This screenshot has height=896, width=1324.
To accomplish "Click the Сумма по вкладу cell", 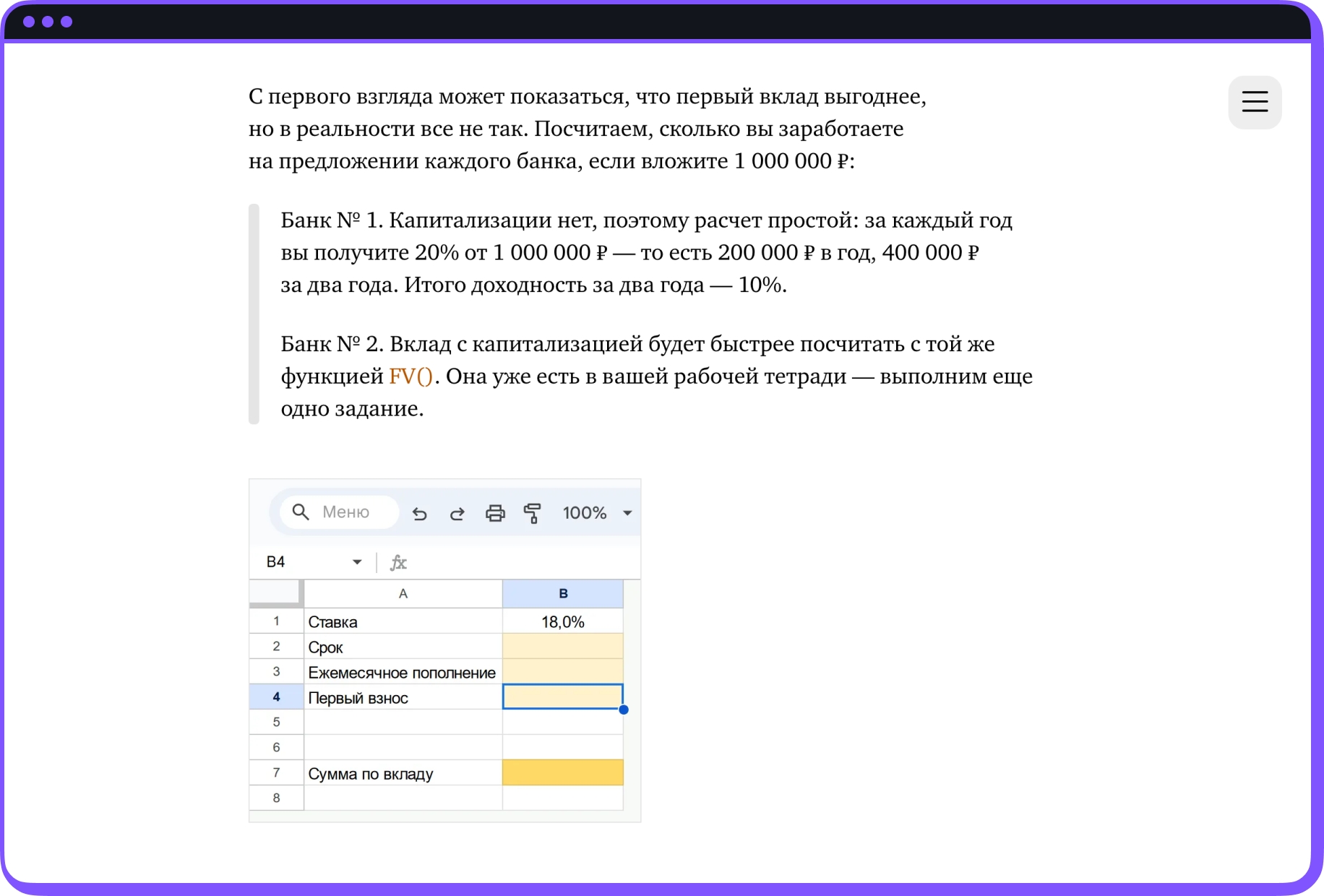I will [403, 773].
